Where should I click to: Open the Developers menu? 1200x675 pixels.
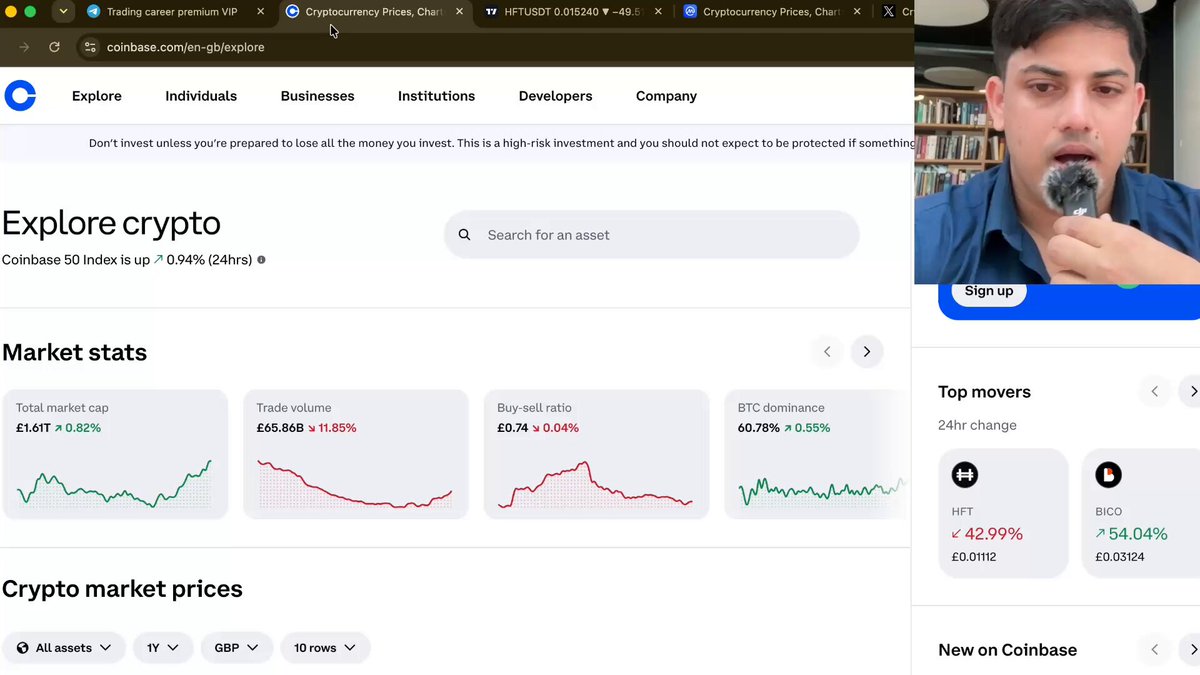(556, 96)
